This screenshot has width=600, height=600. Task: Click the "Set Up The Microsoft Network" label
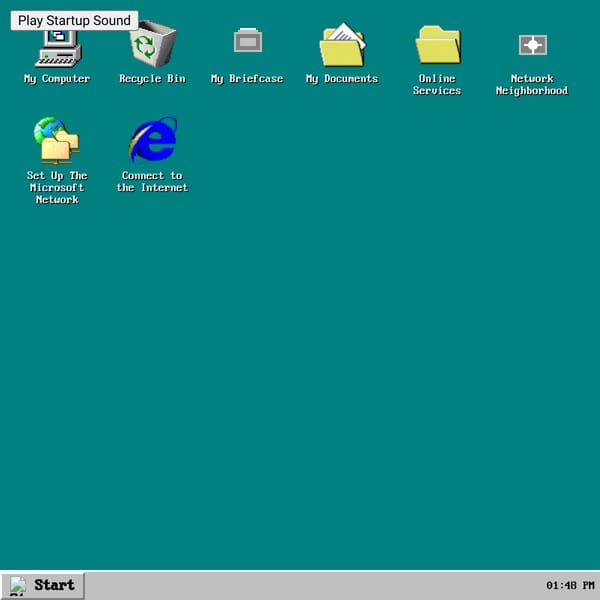pos(57,188)
